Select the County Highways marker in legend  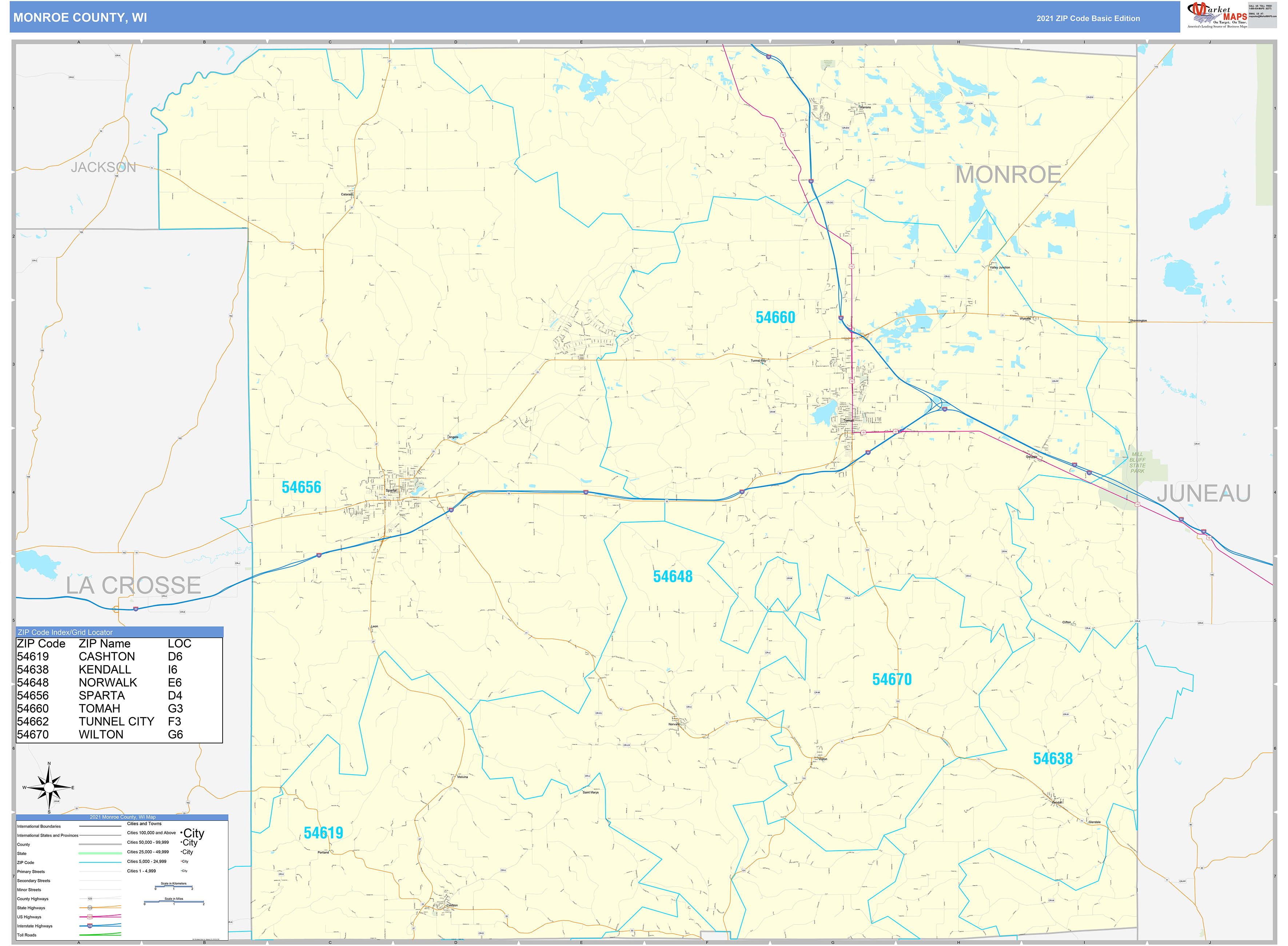pos(90,899)
